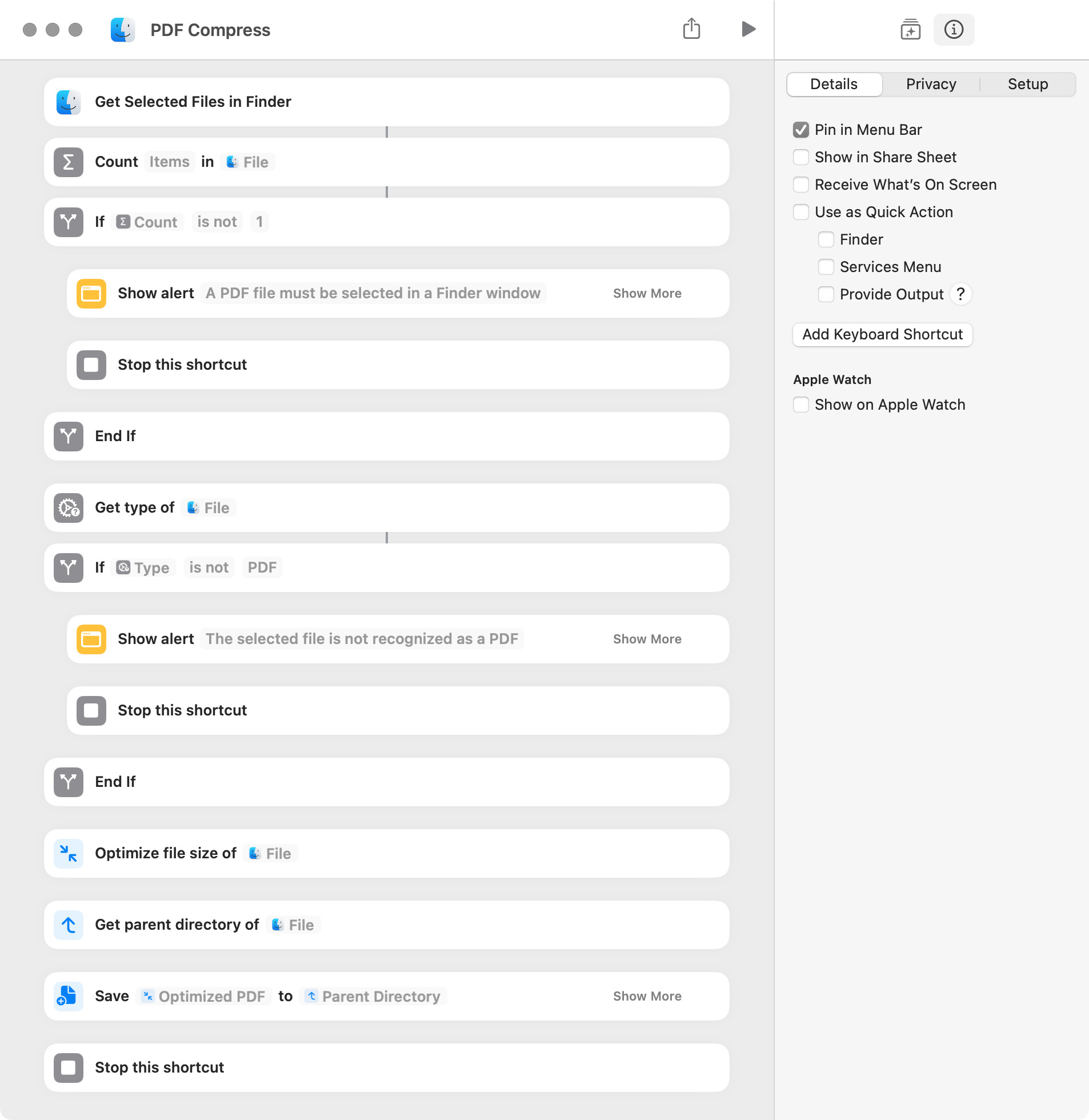Click stop icon below the Finder window alert
The image size is (1089, 1120).
(91, 365)
